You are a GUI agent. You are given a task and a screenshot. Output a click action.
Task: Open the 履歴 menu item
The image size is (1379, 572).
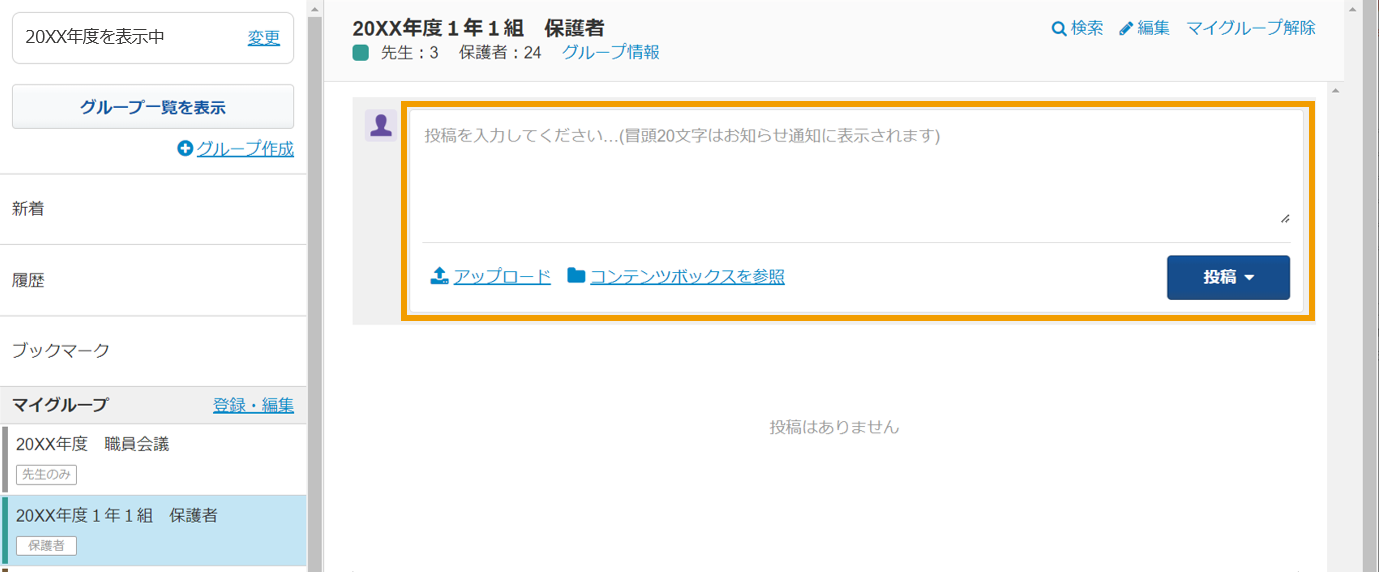point(153,281)
